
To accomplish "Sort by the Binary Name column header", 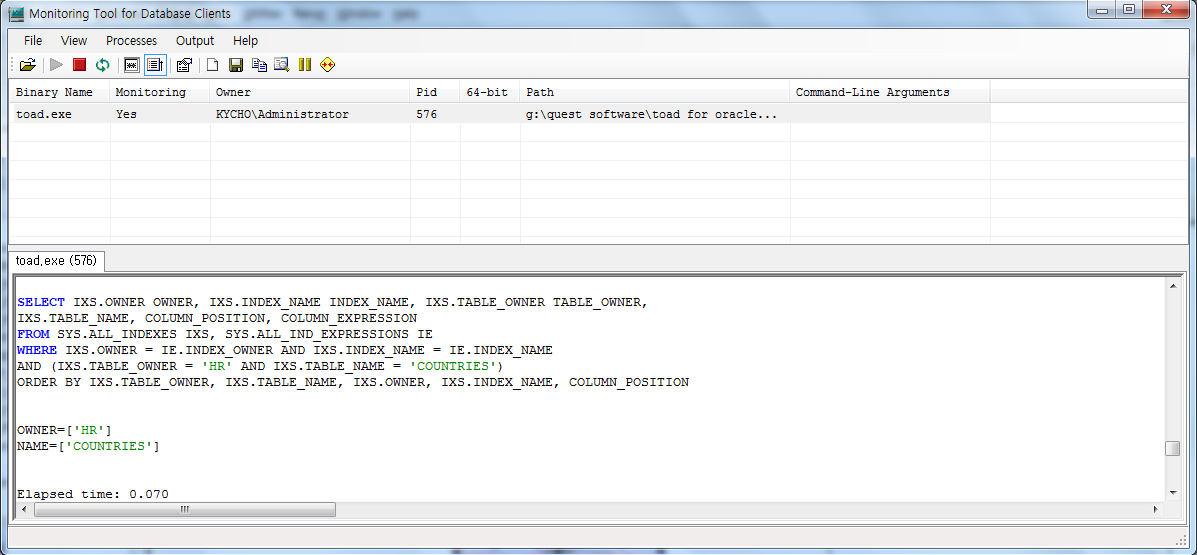I will click(x=55, y=92).
